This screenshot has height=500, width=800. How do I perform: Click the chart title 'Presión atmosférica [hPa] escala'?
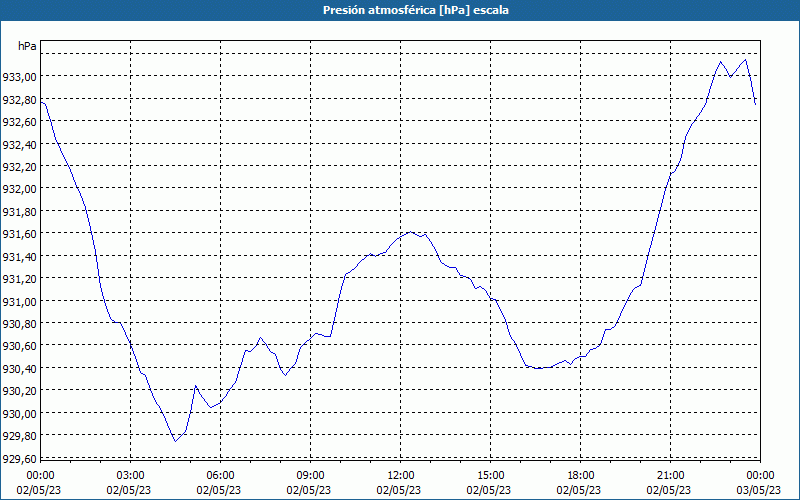[x=416, y=10]
